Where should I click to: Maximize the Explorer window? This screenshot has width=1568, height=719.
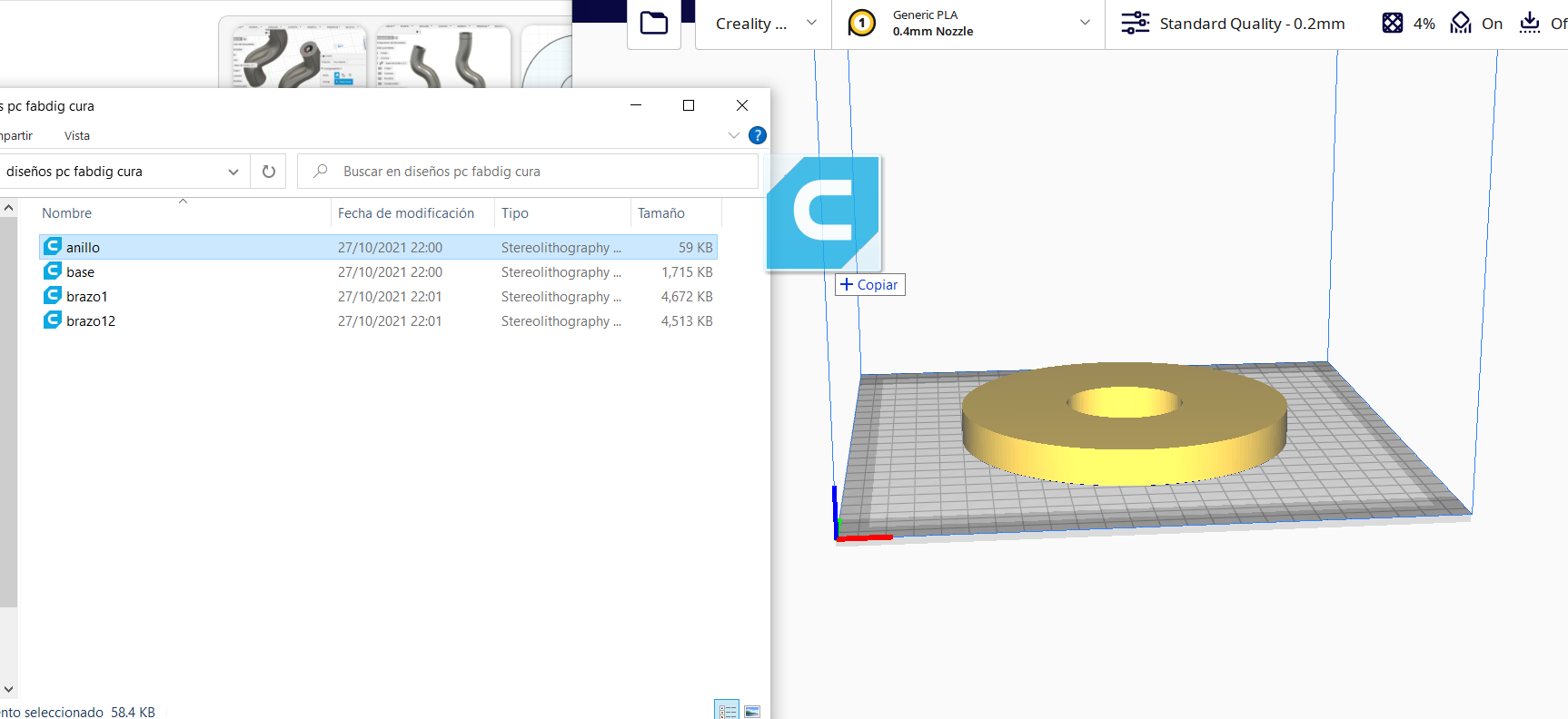[689, 105]
